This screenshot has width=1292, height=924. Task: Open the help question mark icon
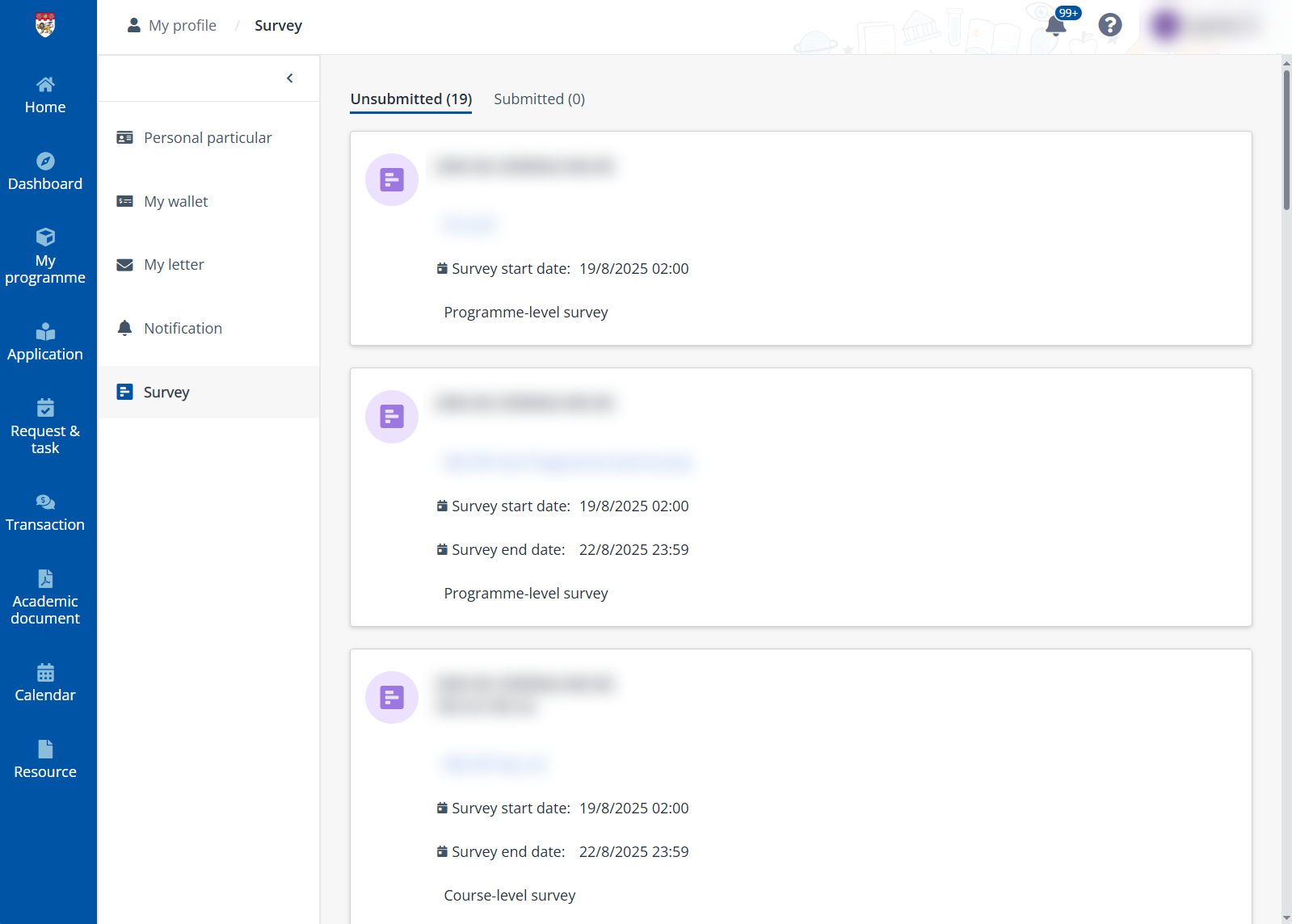point(1109,25)
